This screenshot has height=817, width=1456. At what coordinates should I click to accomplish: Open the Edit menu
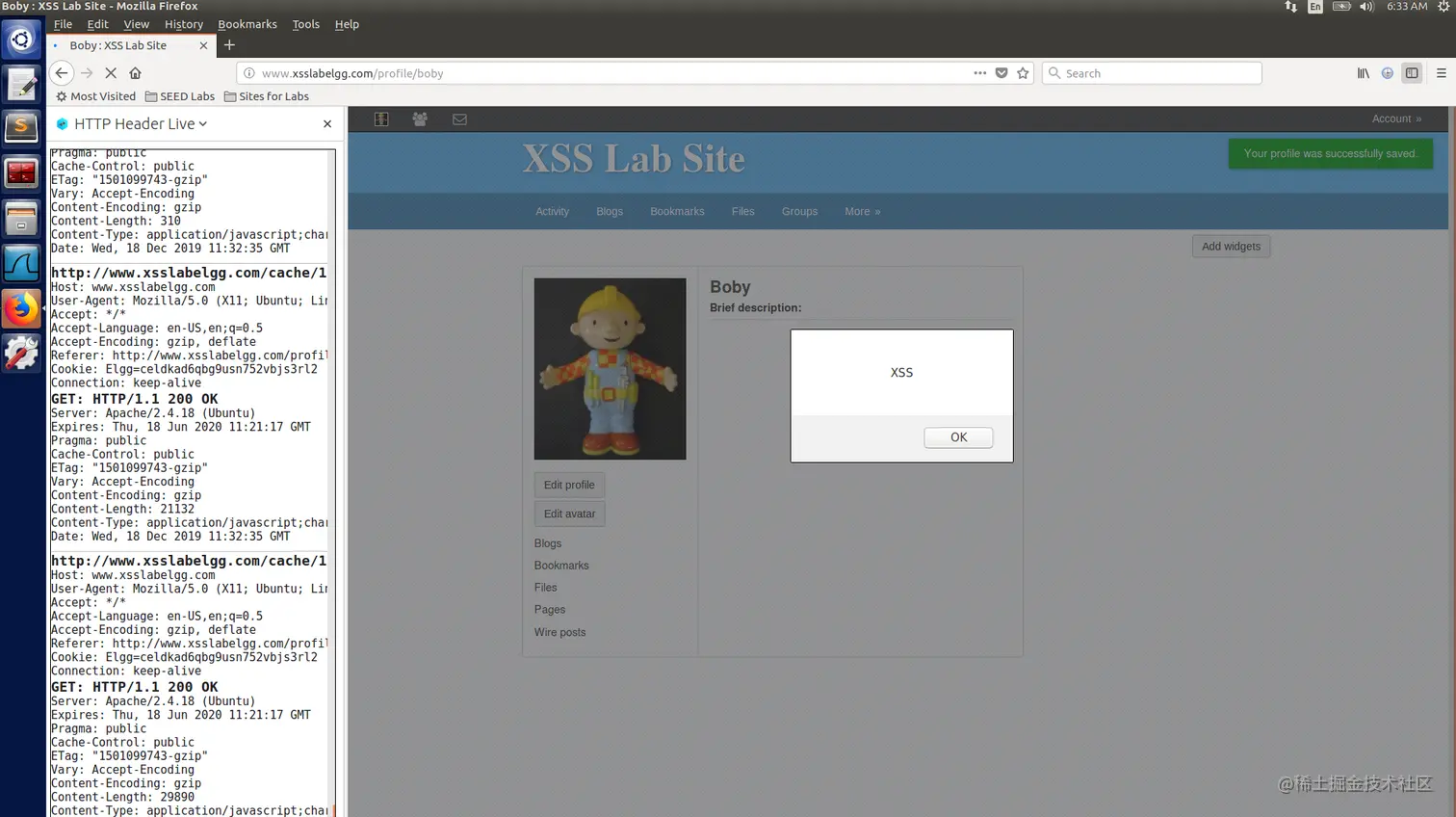point(97,24)
